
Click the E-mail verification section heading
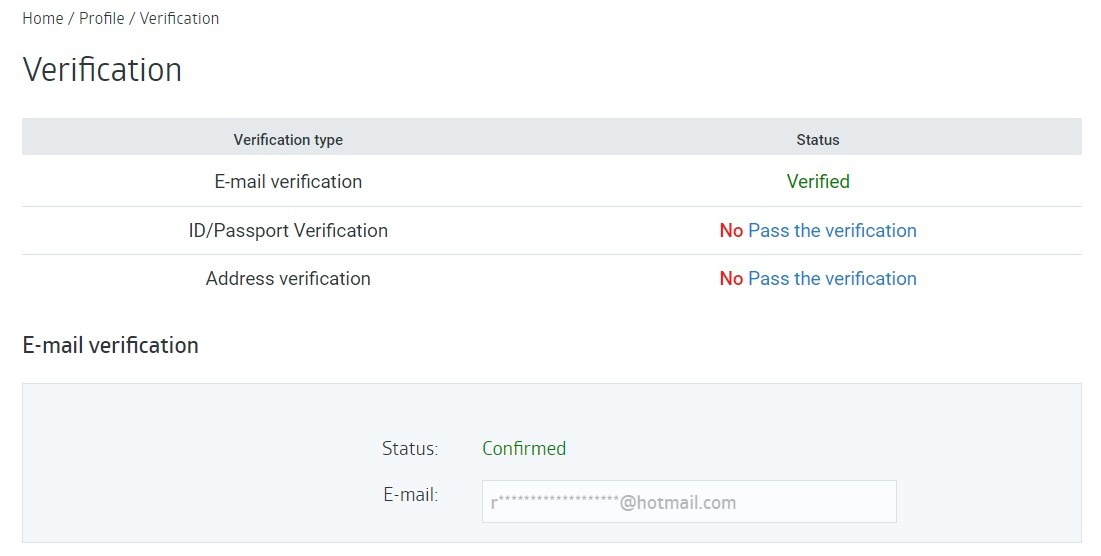point(110,346)
